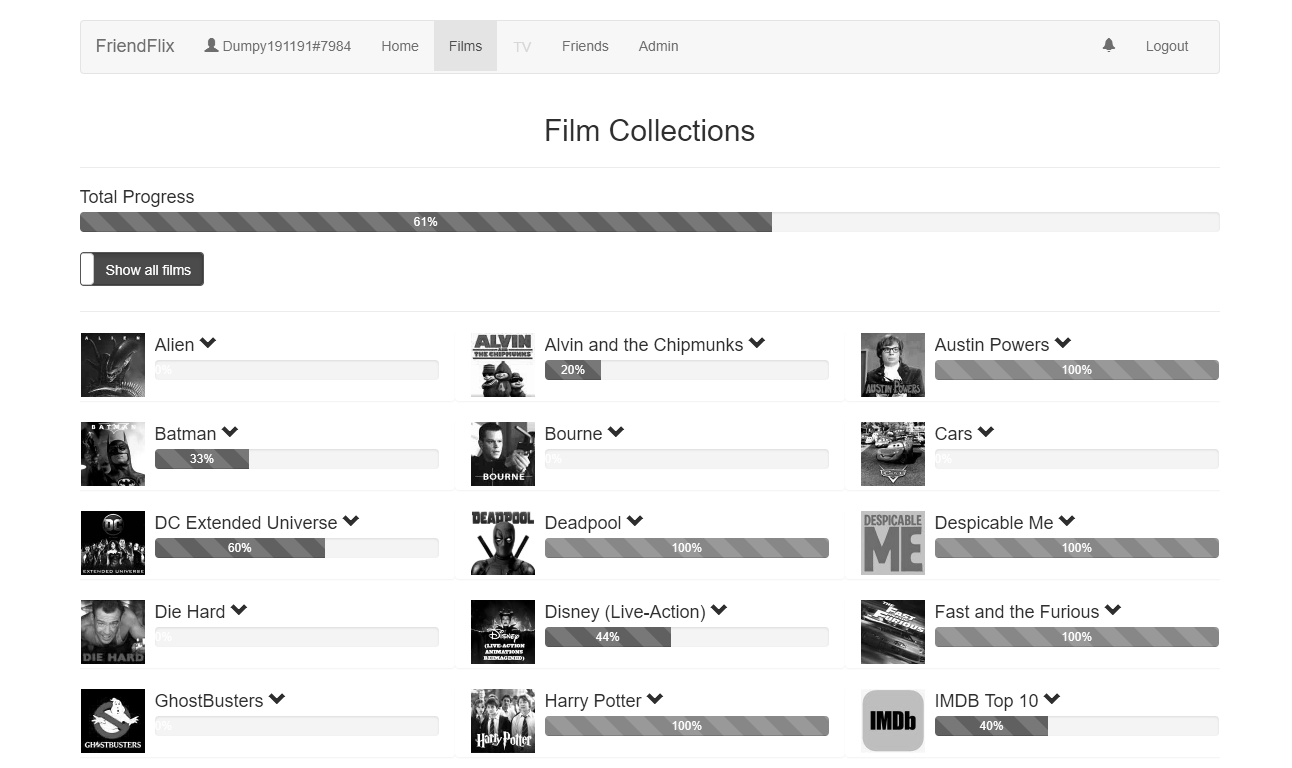Viewport: 1292px width, 768px height.
Task: Expand the Deadpool collection chevron
Action: click(635, 521)
